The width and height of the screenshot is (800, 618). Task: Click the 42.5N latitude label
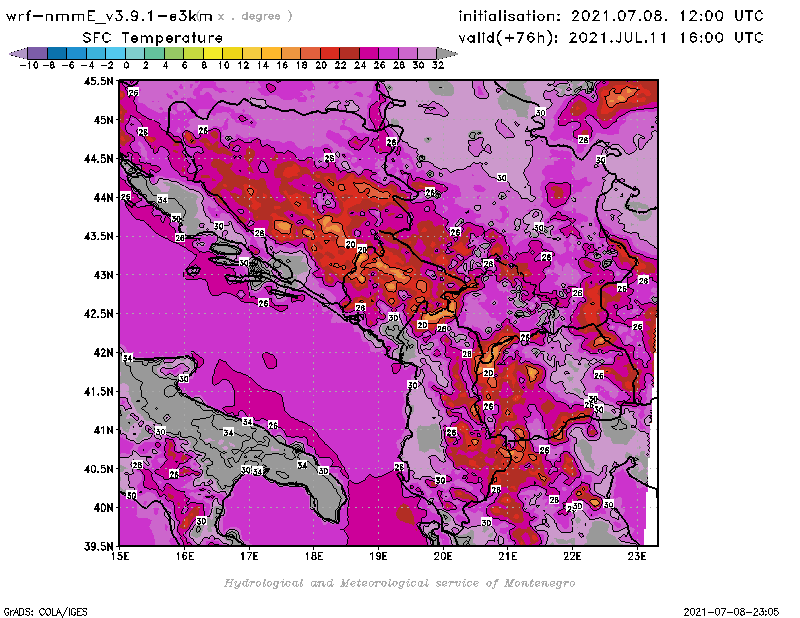[99, 314]
